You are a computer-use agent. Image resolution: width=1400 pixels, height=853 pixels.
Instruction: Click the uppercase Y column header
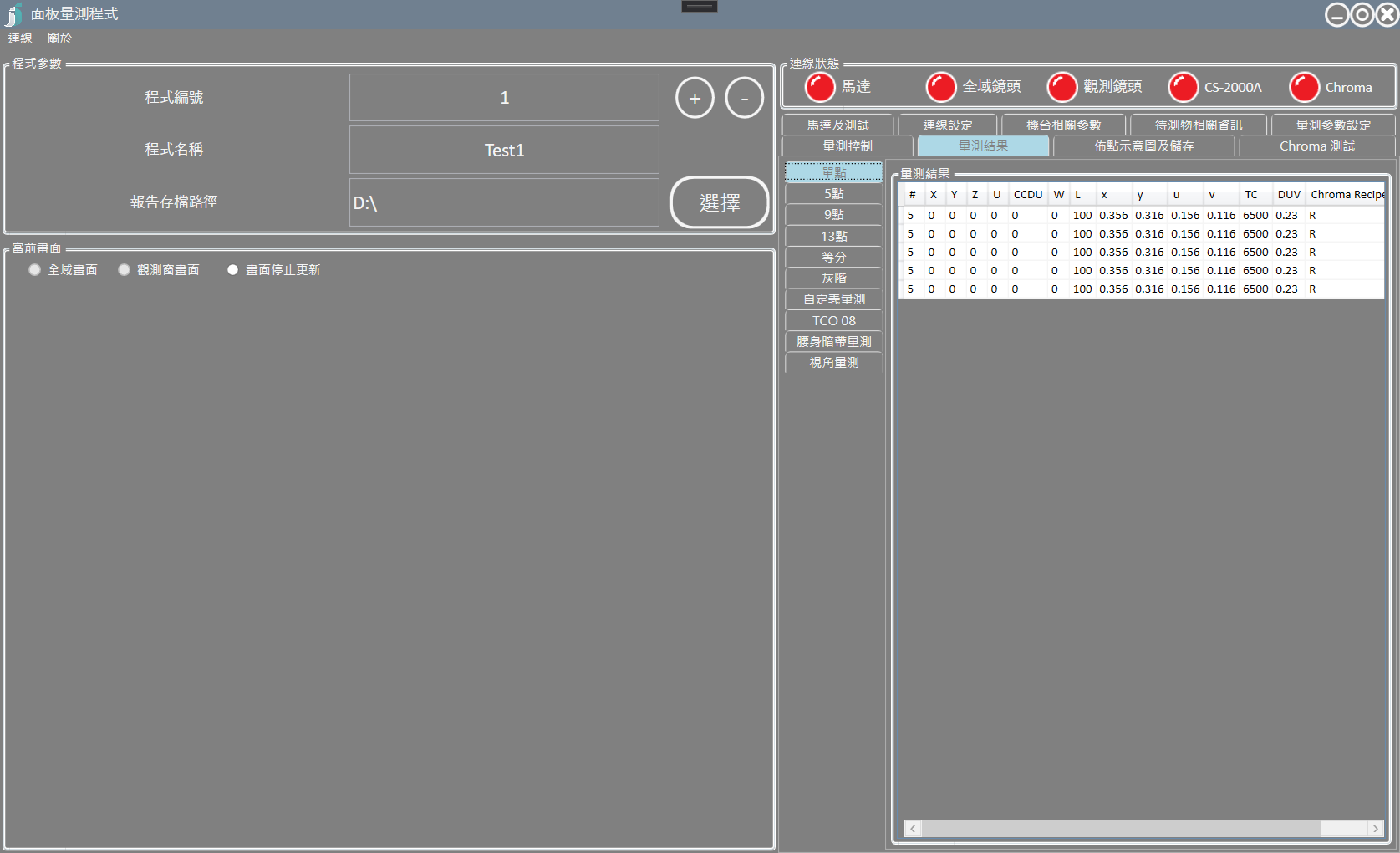[x=955, y=195]
